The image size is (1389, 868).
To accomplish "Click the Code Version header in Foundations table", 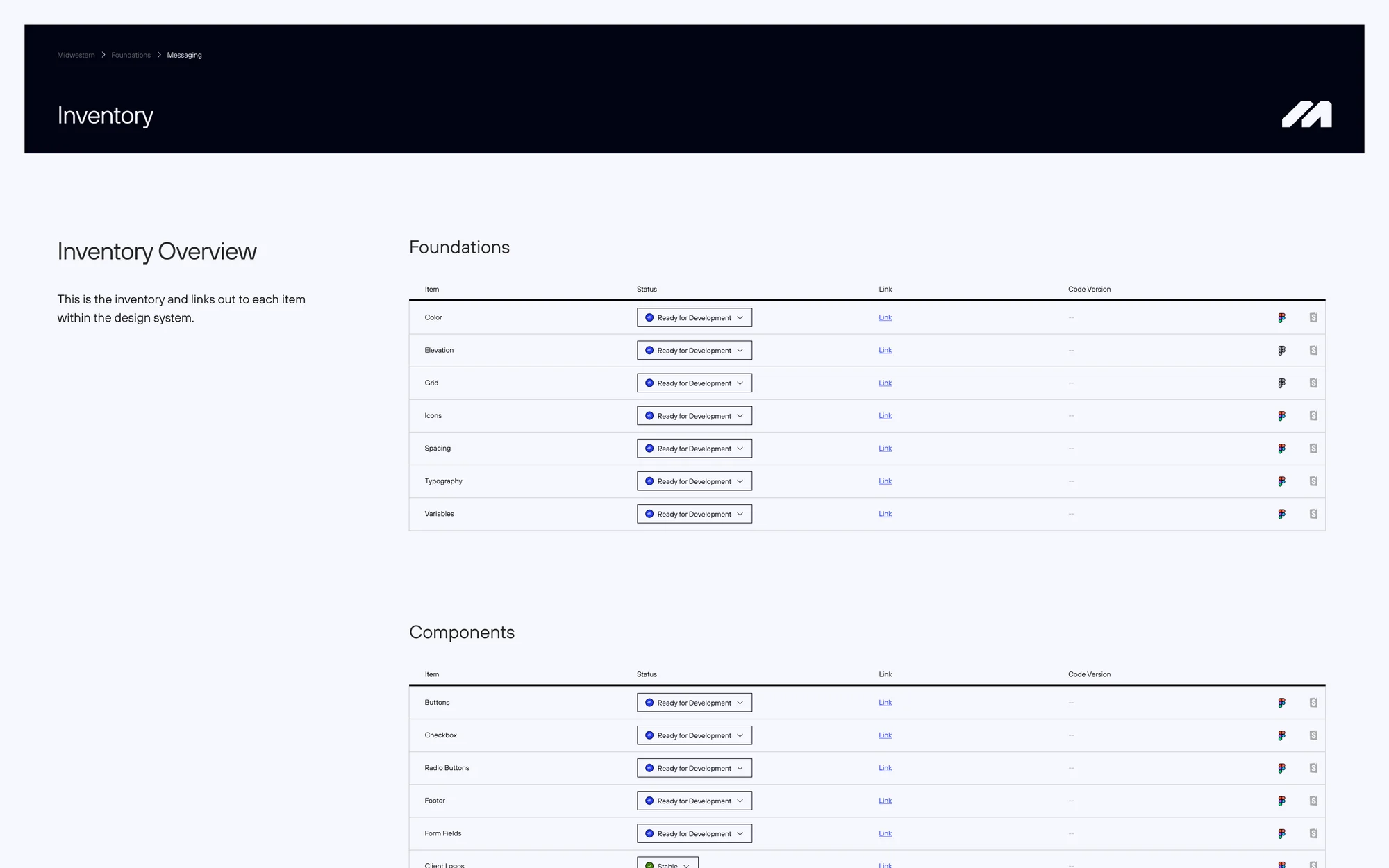I will [x=1089, y=289].
